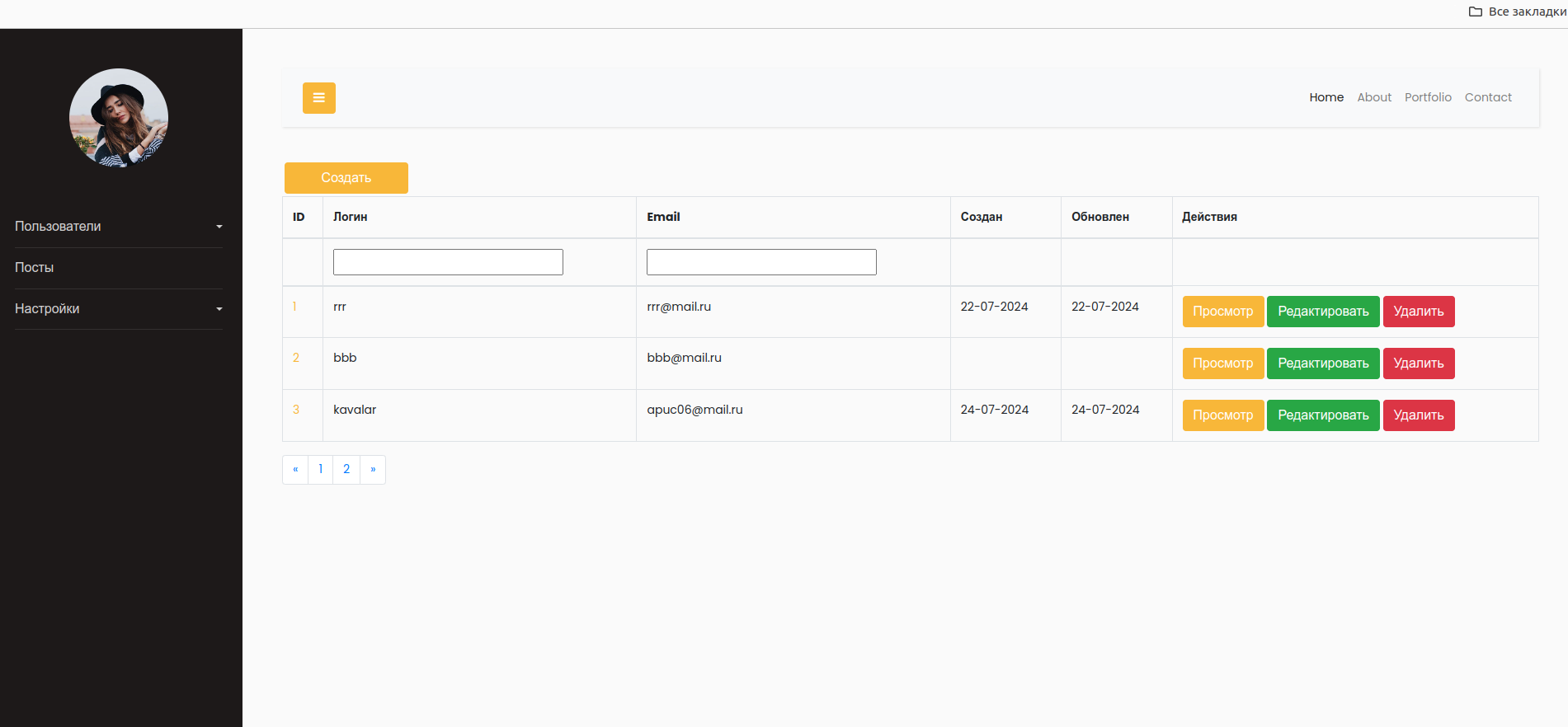The height and width of the screenshot is (727, 1568).
Task: Open the About navigation link
Action: coord(1373,97)
